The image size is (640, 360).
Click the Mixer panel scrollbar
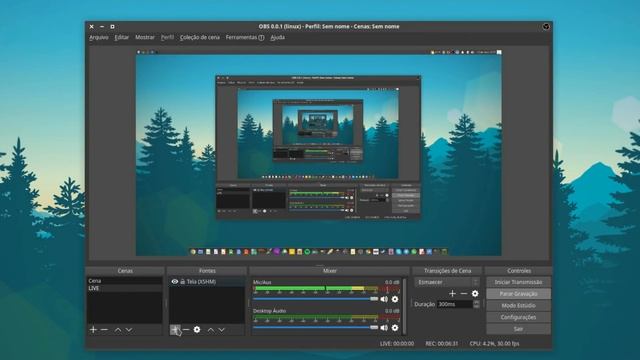tap(404, 306)
